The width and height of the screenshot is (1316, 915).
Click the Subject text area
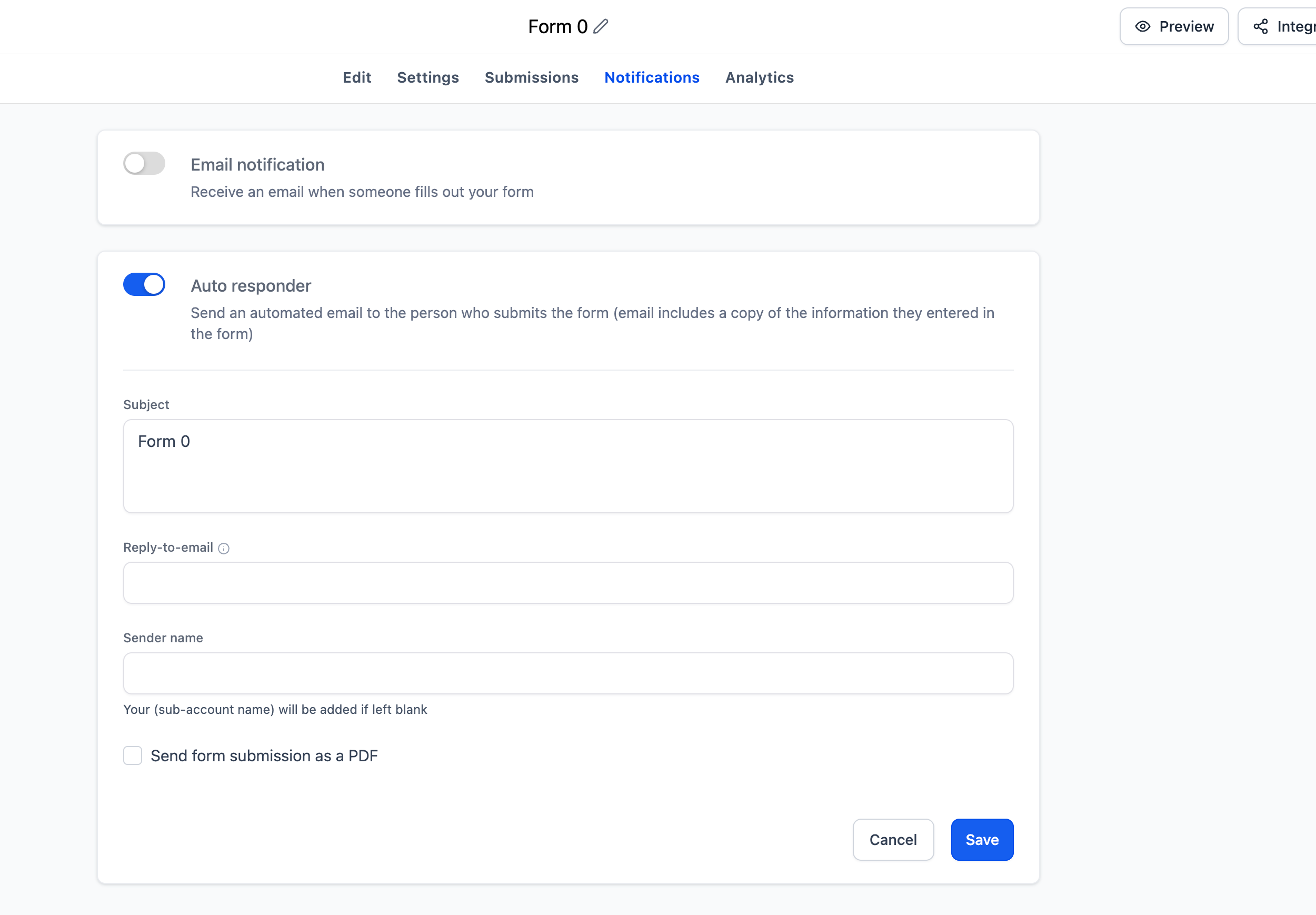[568, 466]
